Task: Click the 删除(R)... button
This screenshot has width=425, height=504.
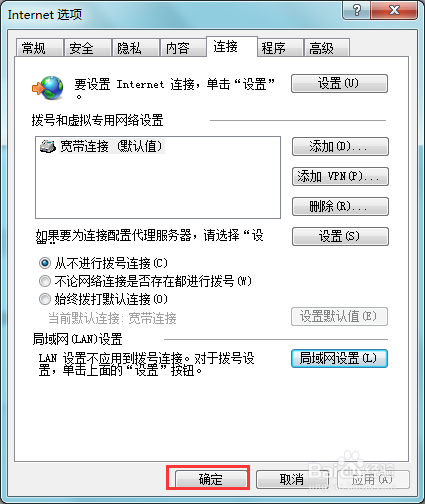Action: pyautogui.click(x=340, y=206)
